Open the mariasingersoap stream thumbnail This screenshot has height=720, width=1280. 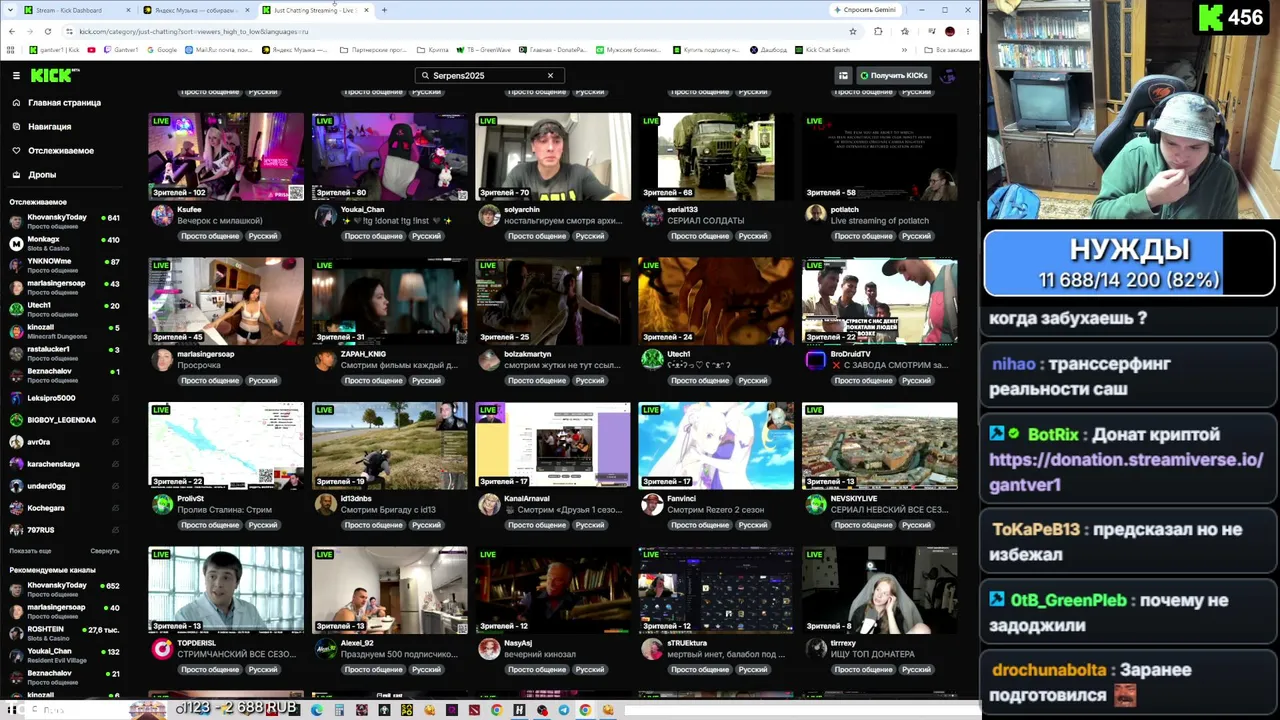226,301
